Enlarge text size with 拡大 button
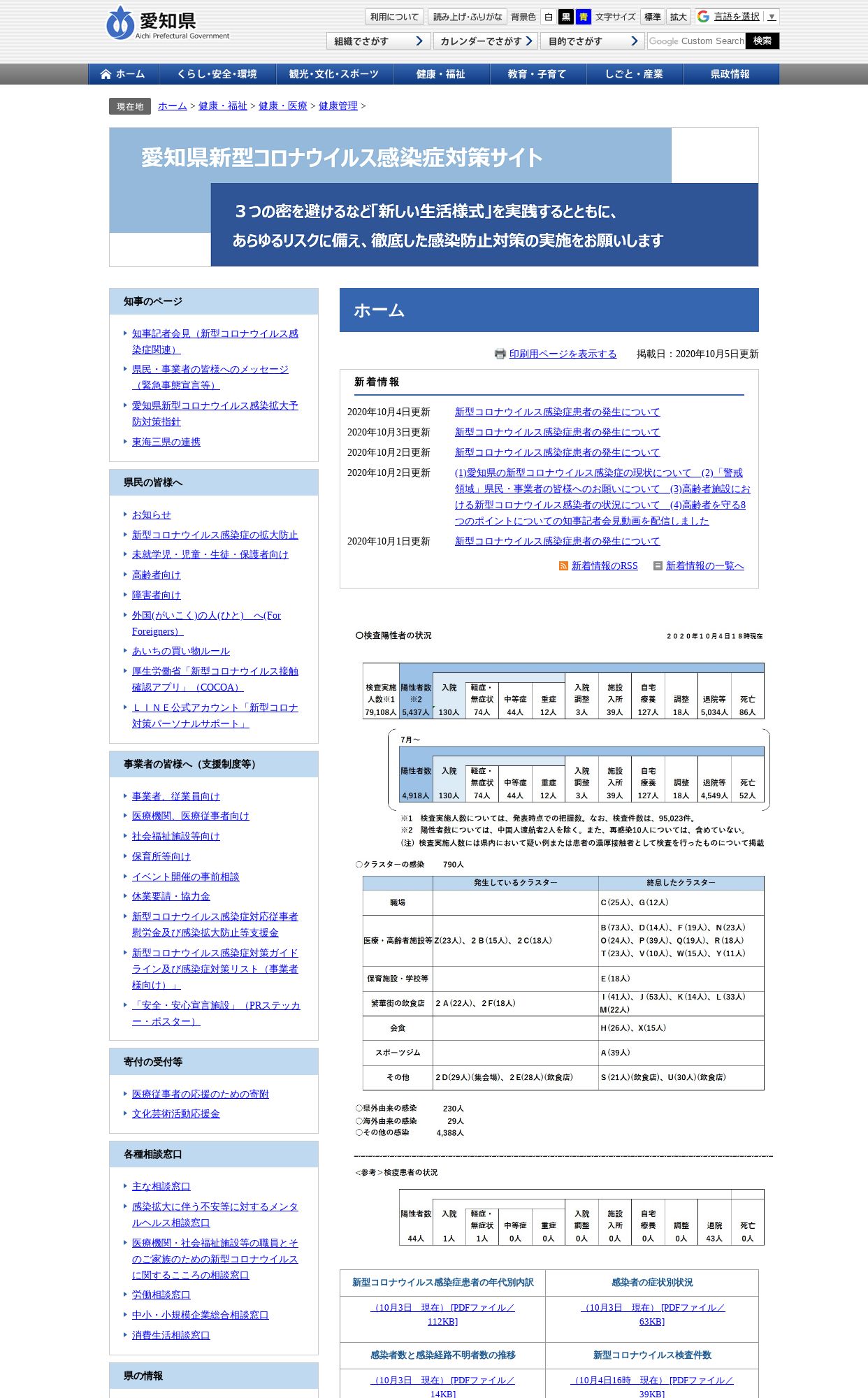 tap(678, 17)
